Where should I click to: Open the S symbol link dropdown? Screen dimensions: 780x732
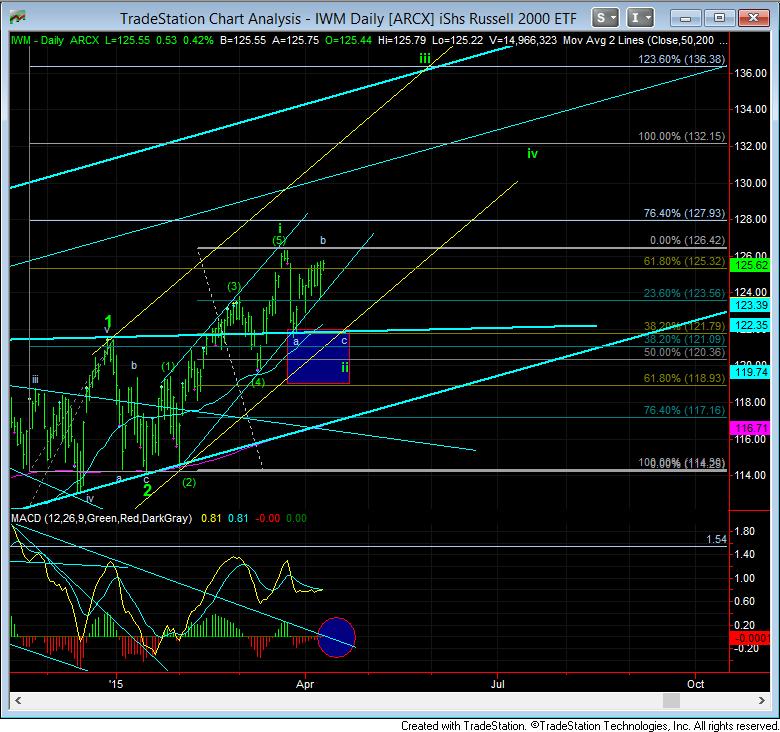605,18
